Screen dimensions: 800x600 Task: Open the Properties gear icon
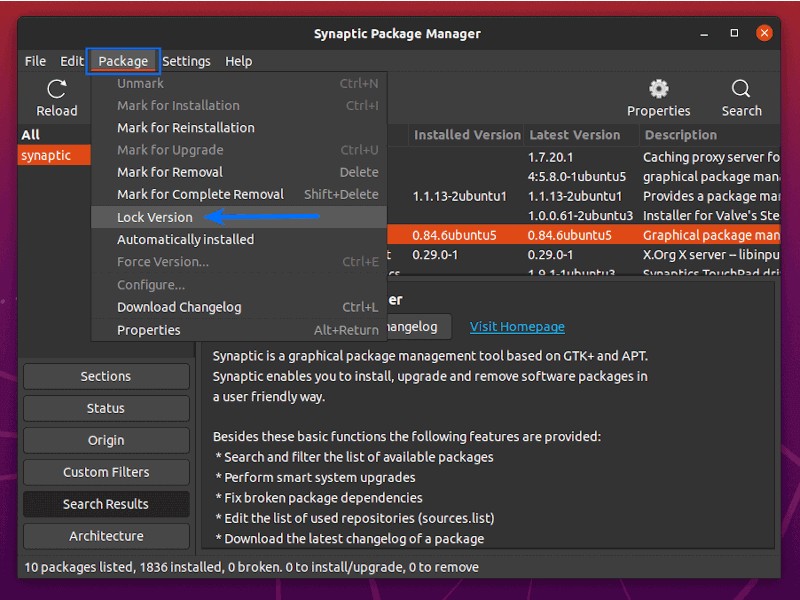658,90
